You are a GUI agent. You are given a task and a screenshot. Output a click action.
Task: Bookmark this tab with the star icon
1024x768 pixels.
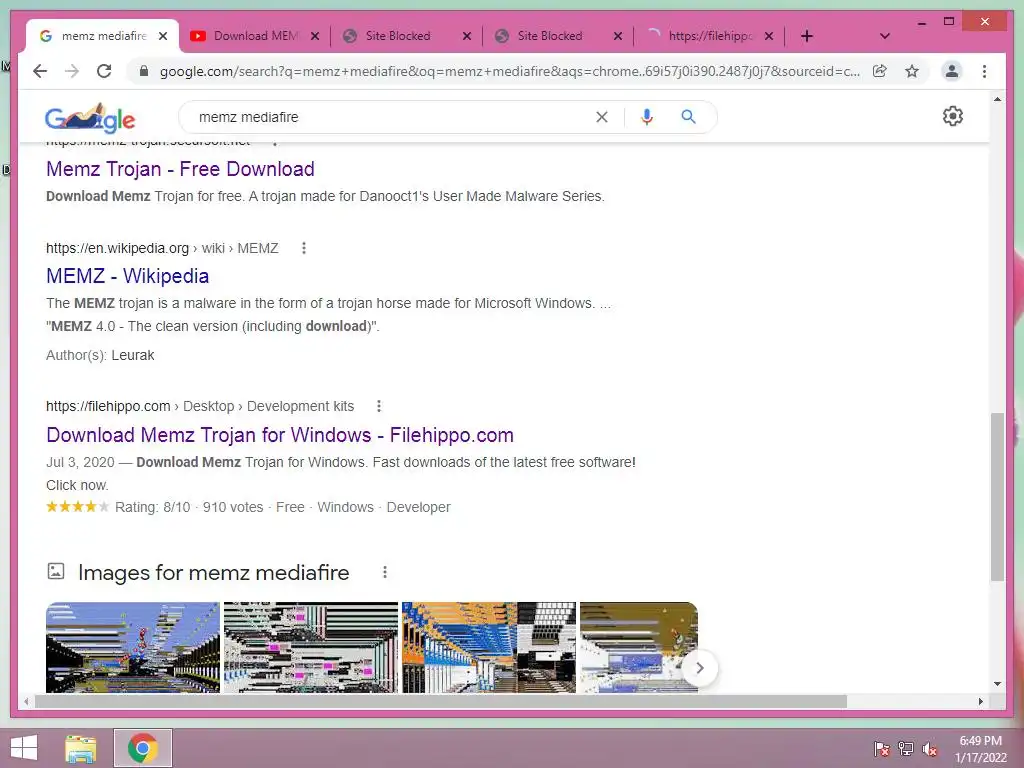(912, 71)
